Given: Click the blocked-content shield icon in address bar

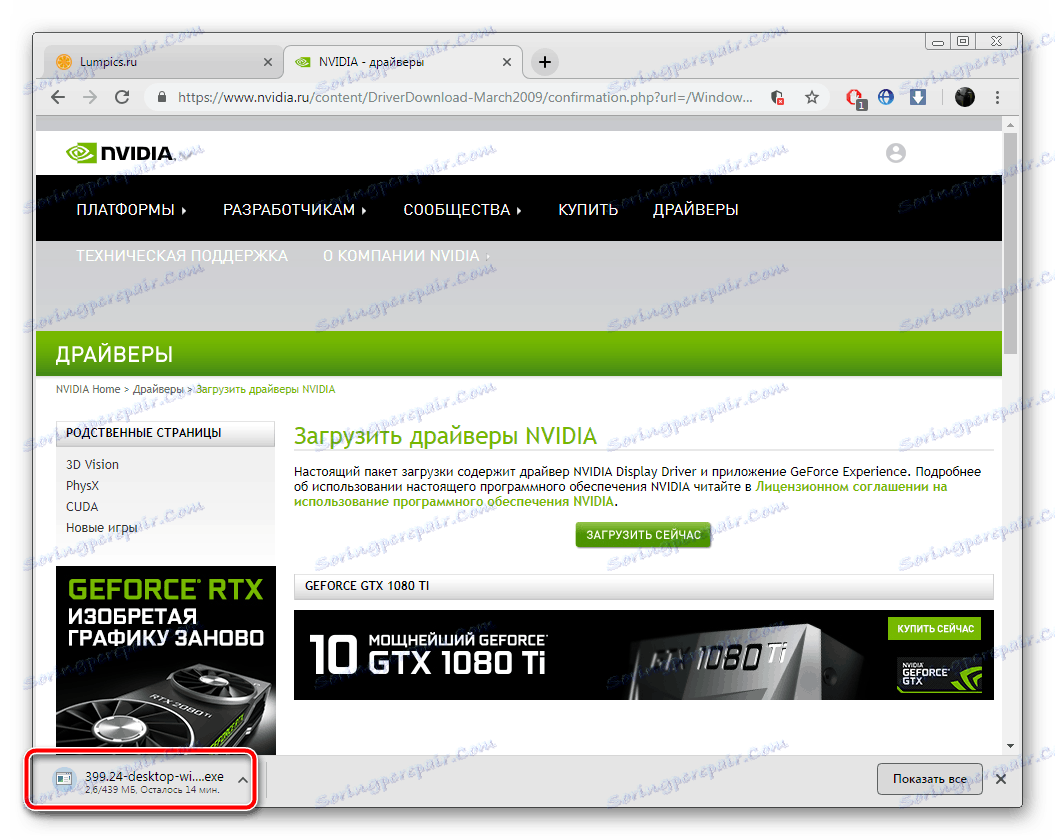Looking at the screenshot, I should tap(777, 98).
